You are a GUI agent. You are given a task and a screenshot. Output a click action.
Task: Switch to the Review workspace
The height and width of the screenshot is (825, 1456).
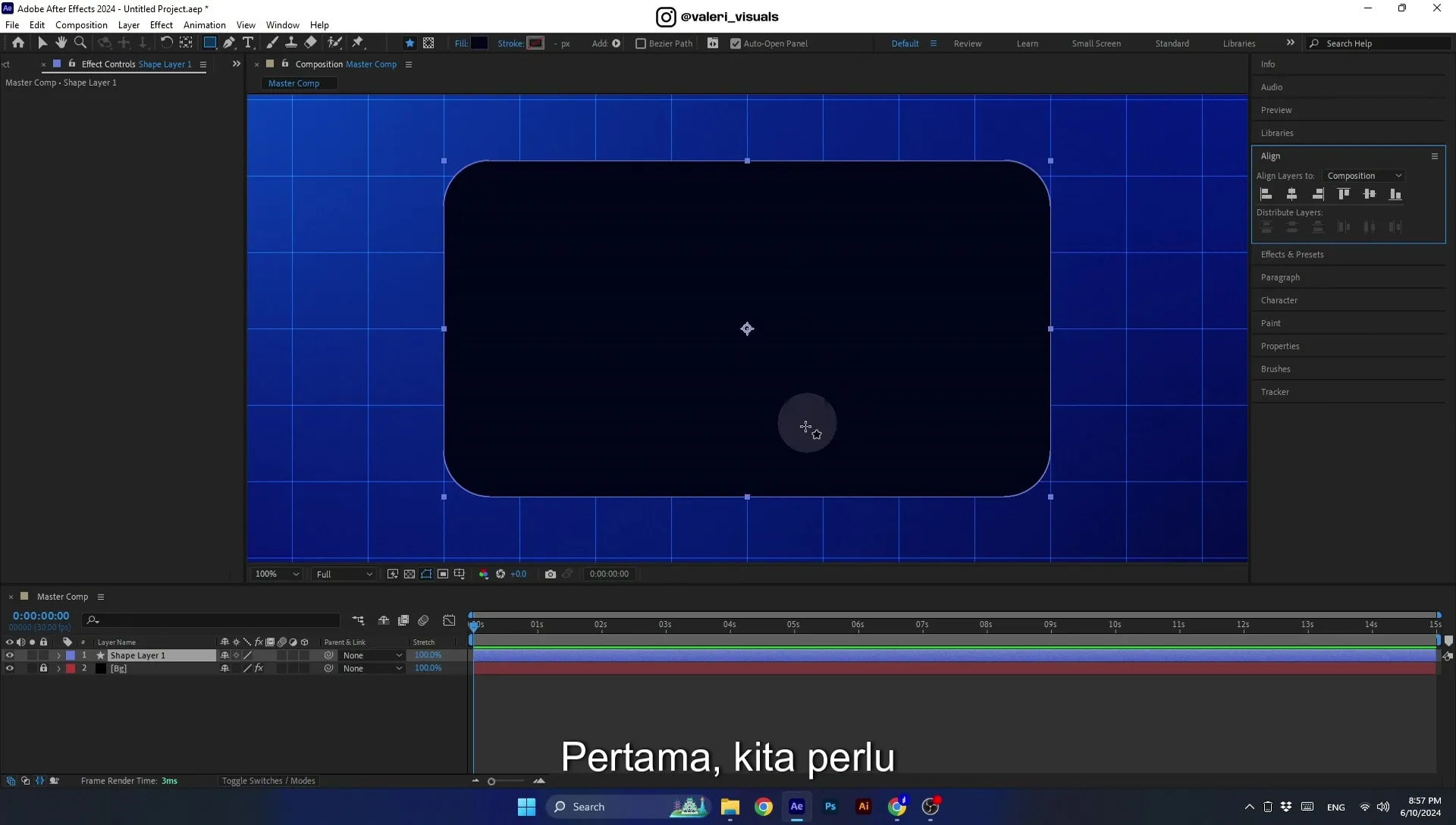tap(968, 43)
